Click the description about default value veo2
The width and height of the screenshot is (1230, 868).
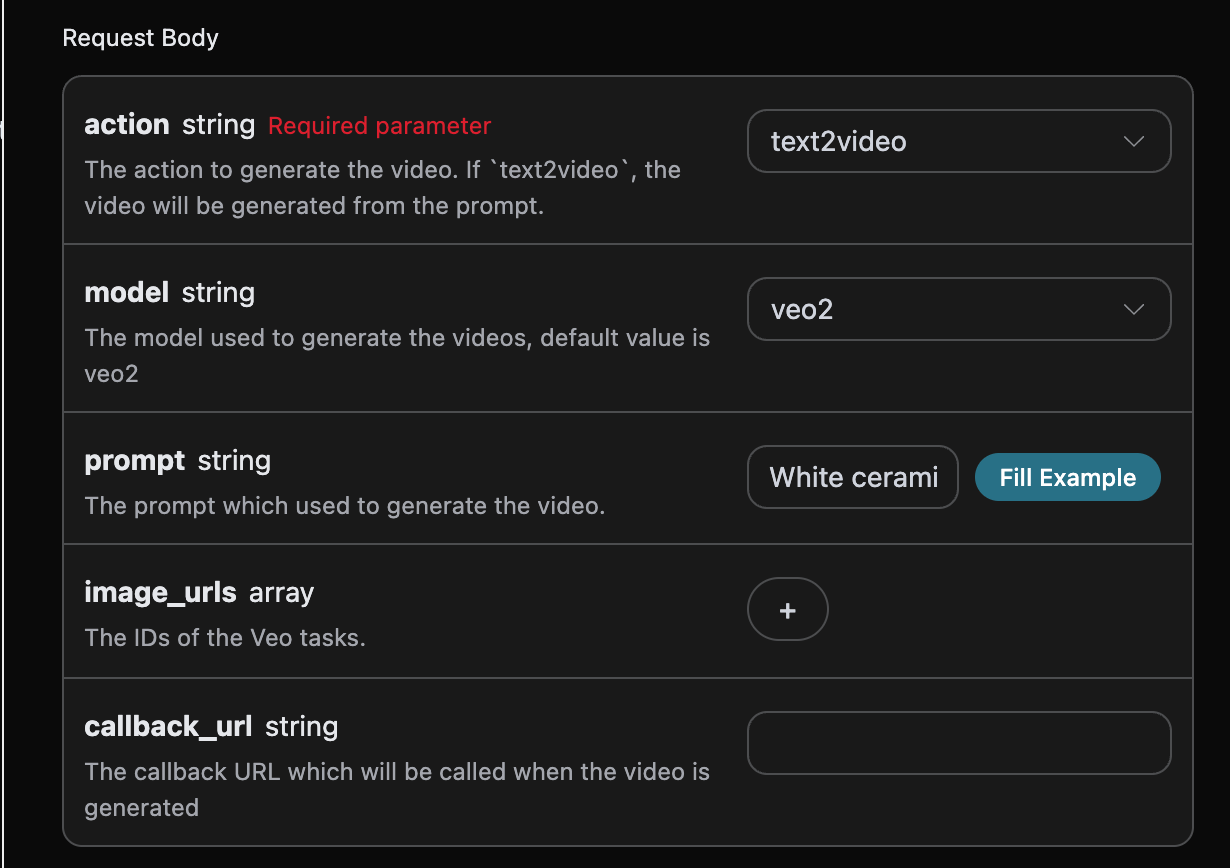(397, 356)
